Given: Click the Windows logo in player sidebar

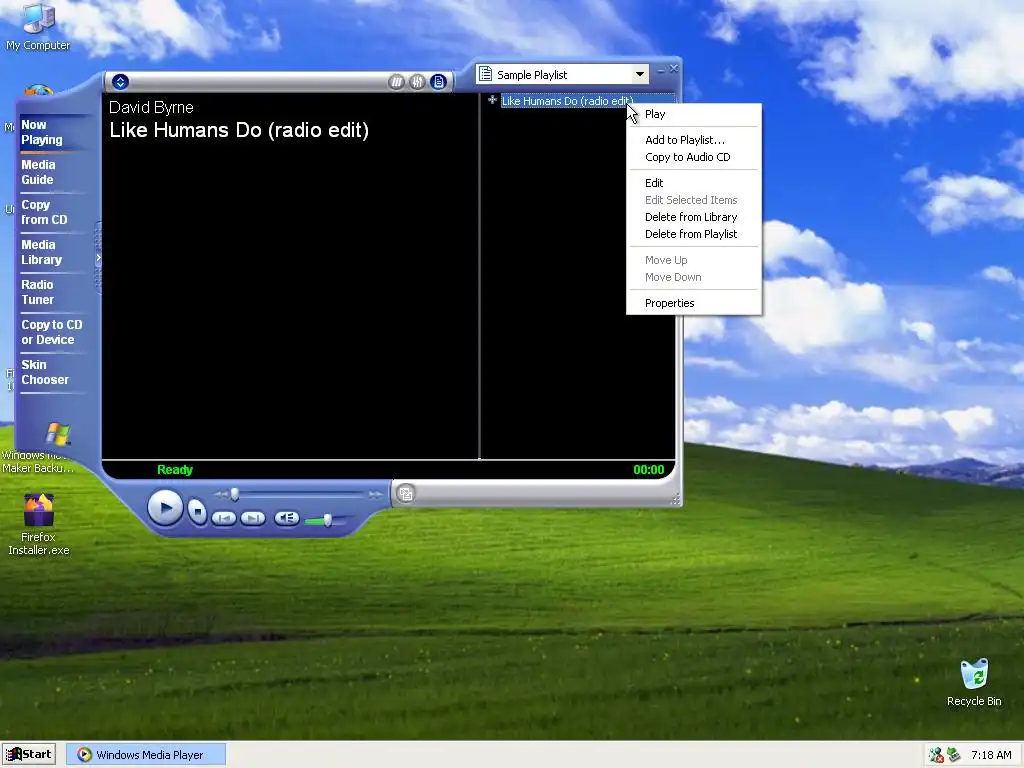Looking at the screenshot, I should tap(58, 434).
